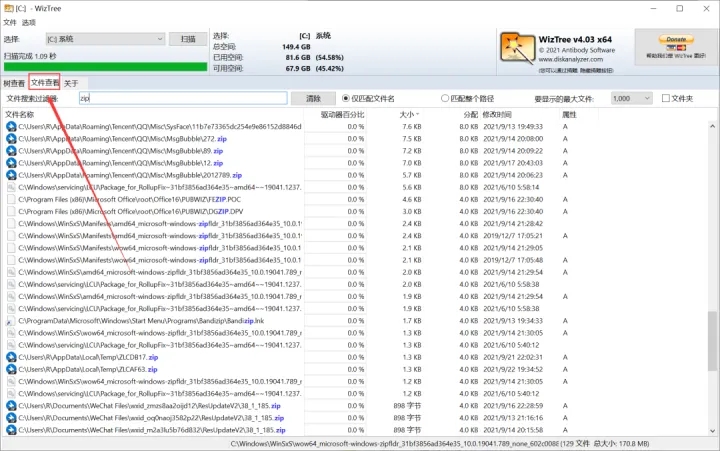The height and width of the screenshot is (451, 720).
Task: Click the shortcut icon beside Bandizip.lnk
Action: (11, 321)
